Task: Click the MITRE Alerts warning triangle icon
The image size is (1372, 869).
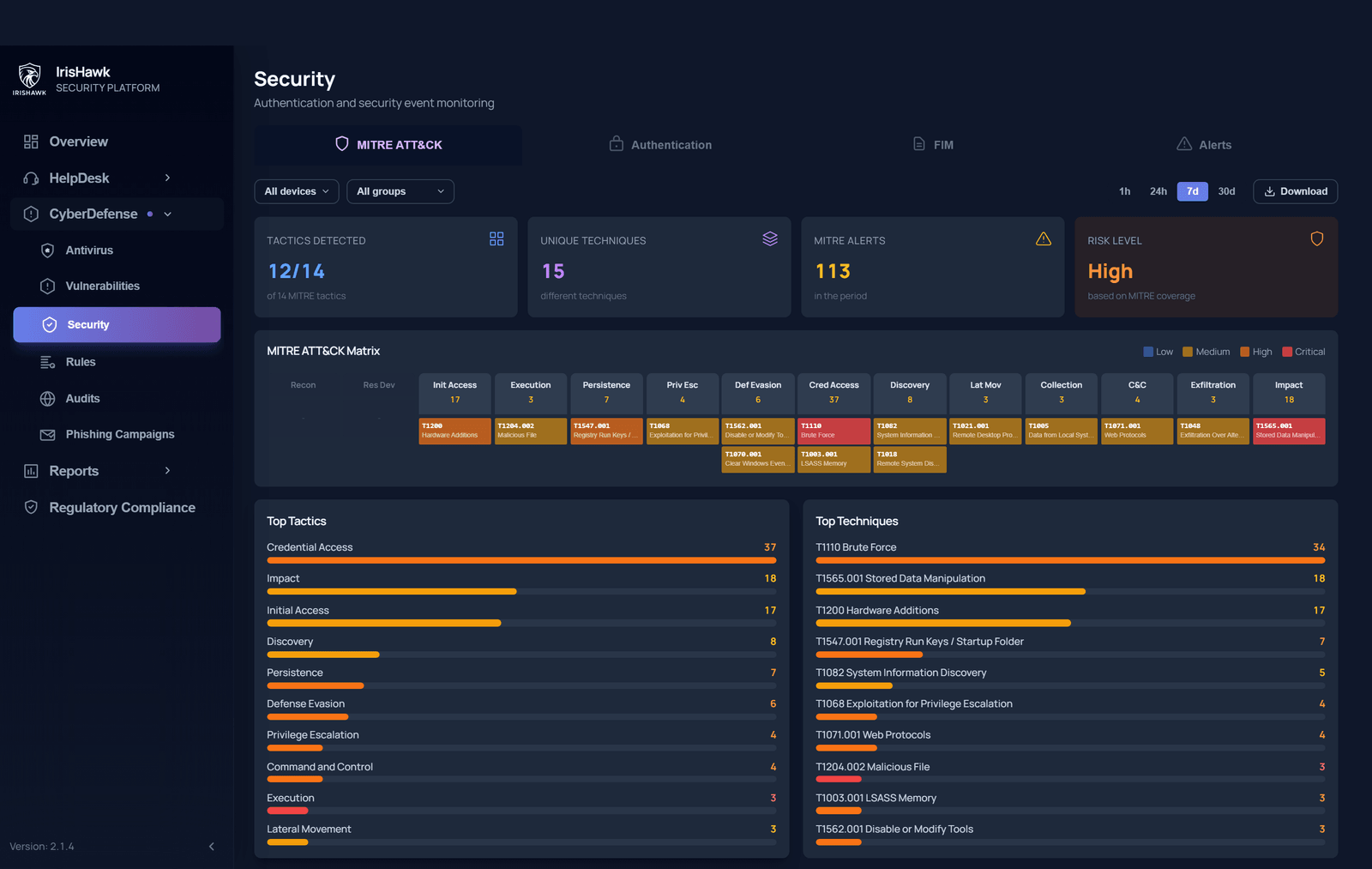Action: point(1044,238)
